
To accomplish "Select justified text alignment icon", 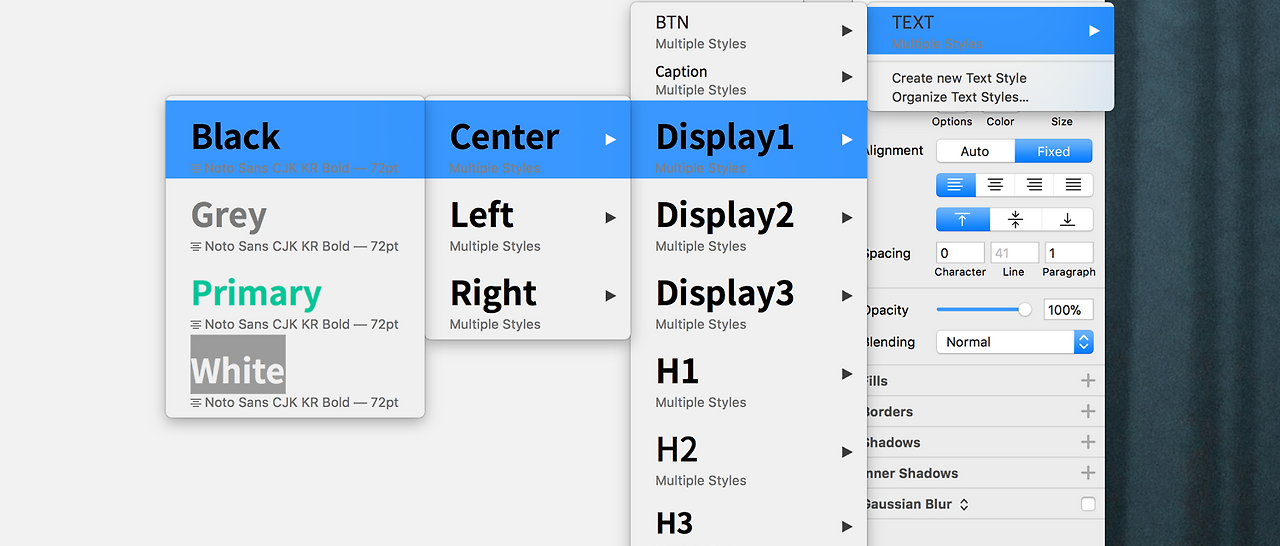I will pyautogui.click(x=1073, y=185).
